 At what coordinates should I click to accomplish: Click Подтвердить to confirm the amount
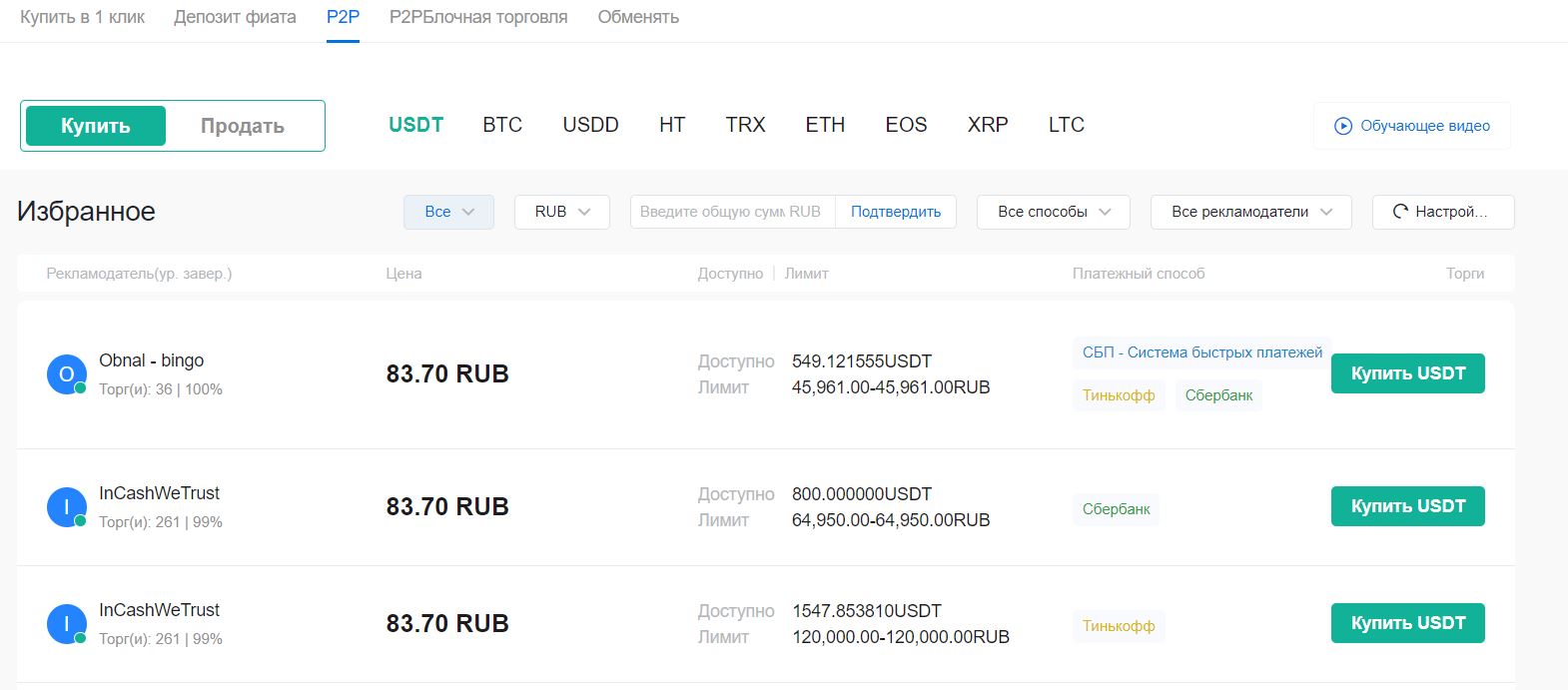pyautogui.click(x=896, y=212)
